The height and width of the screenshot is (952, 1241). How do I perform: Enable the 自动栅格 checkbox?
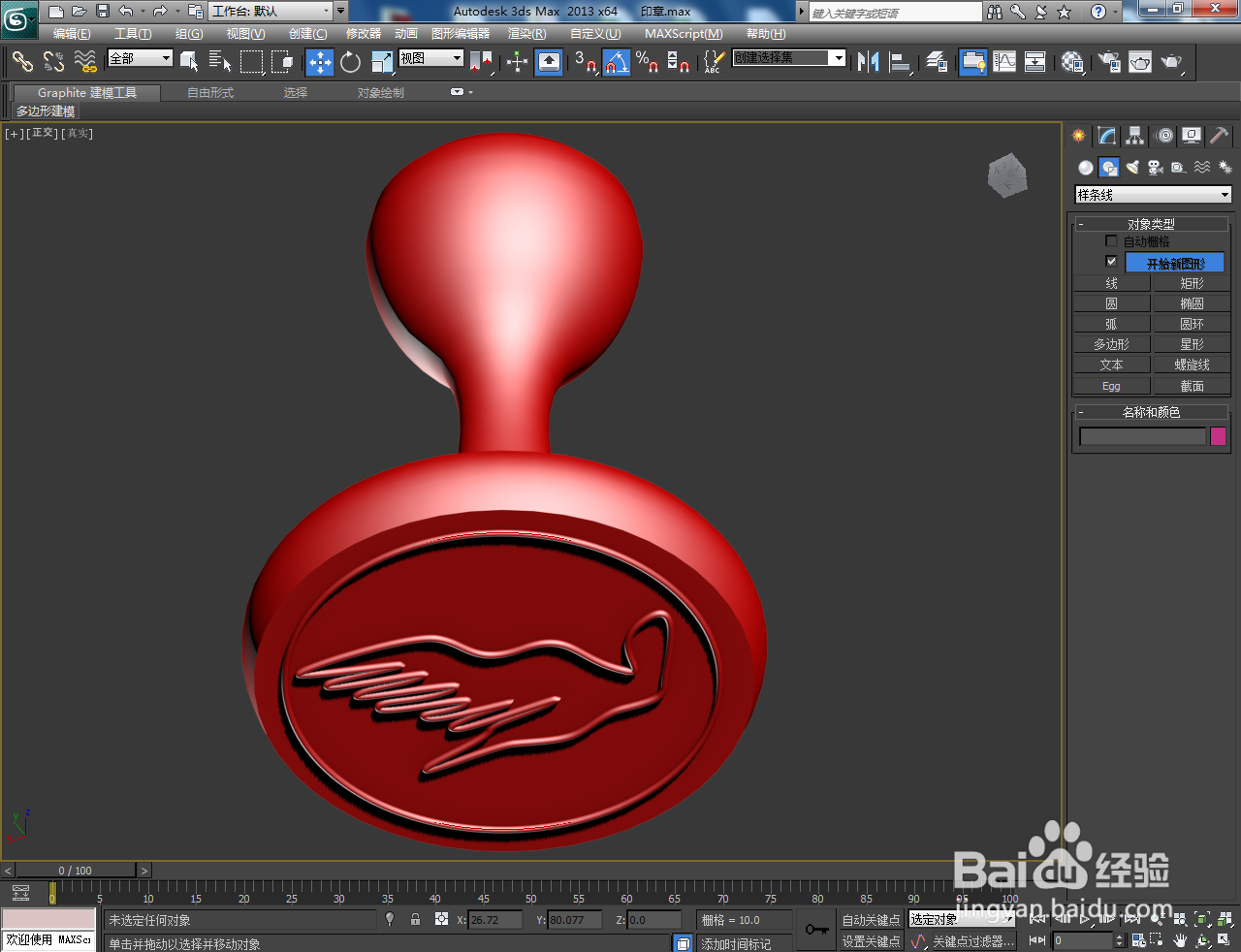point(1111,240)
